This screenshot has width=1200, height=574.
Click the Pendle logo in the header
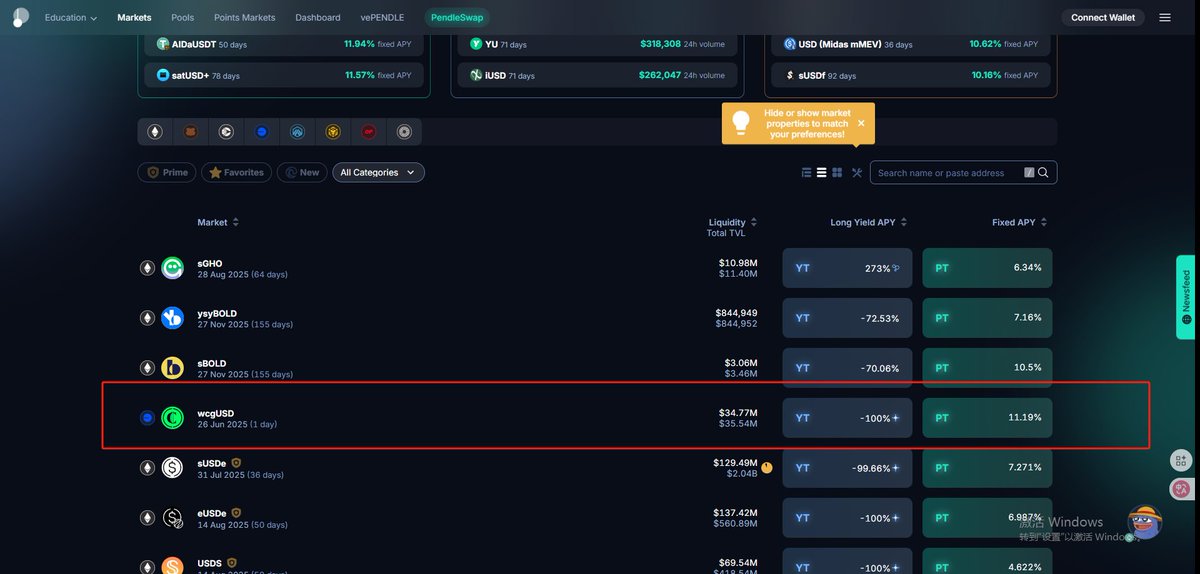(20, 17)
